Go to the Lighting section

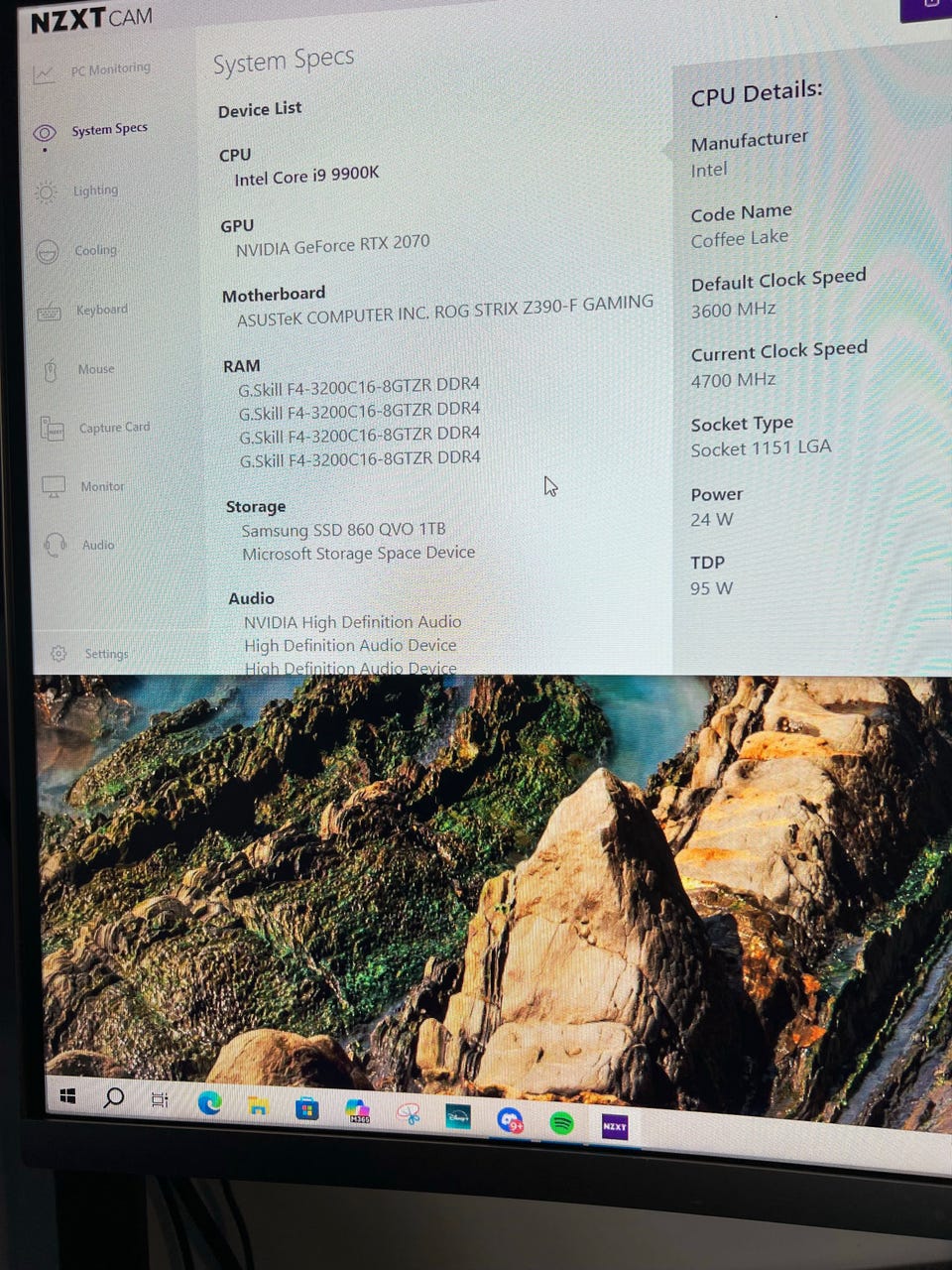coord(95,190)
